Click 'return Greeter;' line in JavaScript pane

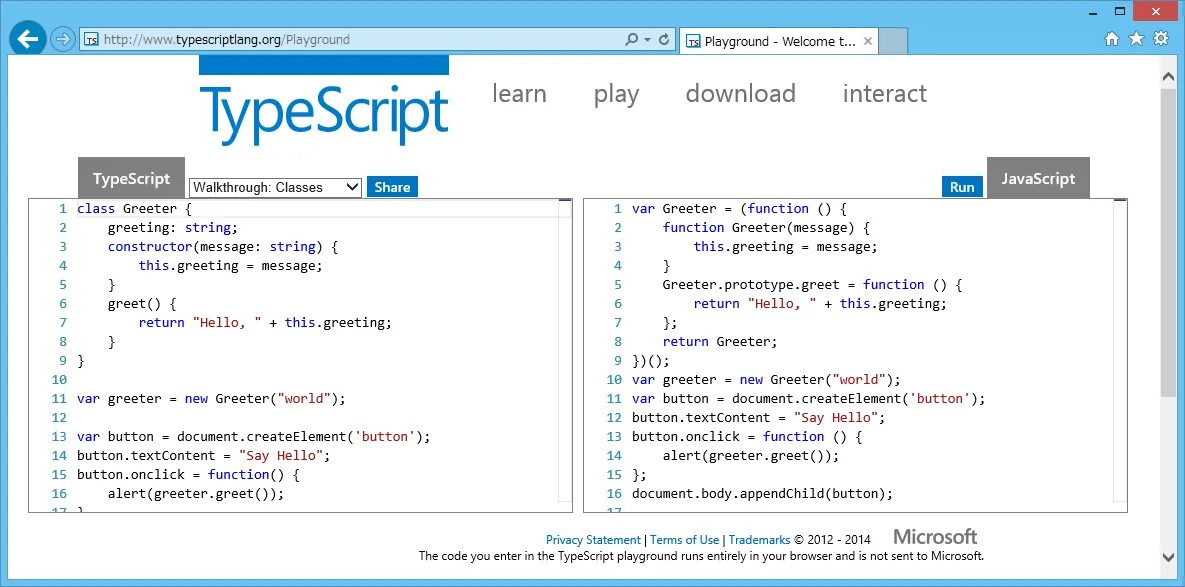[719, 341]
